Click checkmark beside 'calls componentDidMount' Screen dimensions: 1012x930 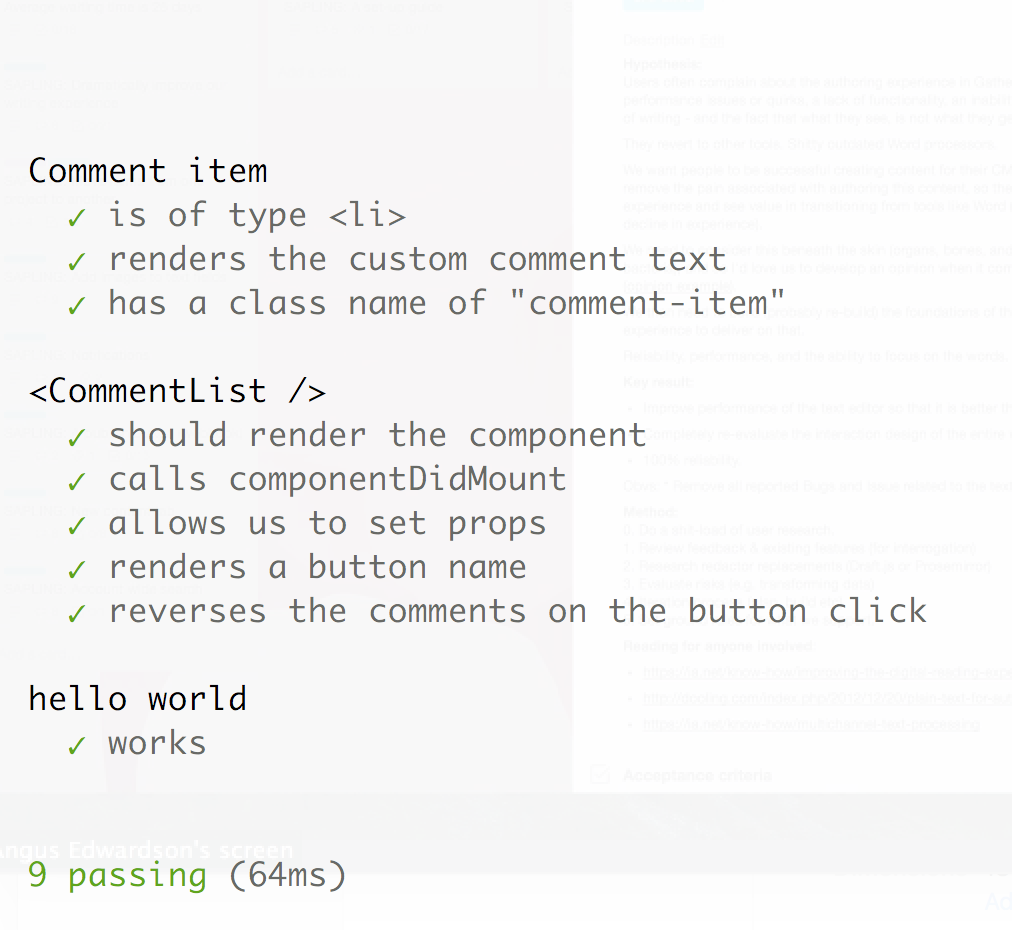point(76,482)
